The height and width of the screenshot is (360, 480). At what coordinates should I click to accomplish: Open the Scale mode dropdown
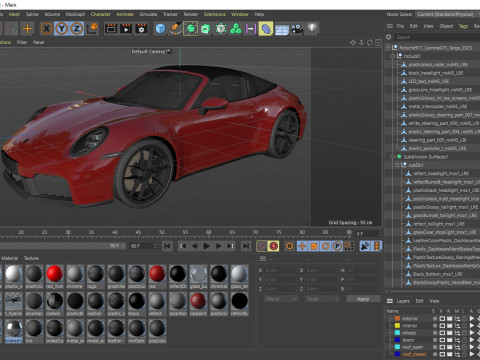pyautogui.click(x=322, y=299)
